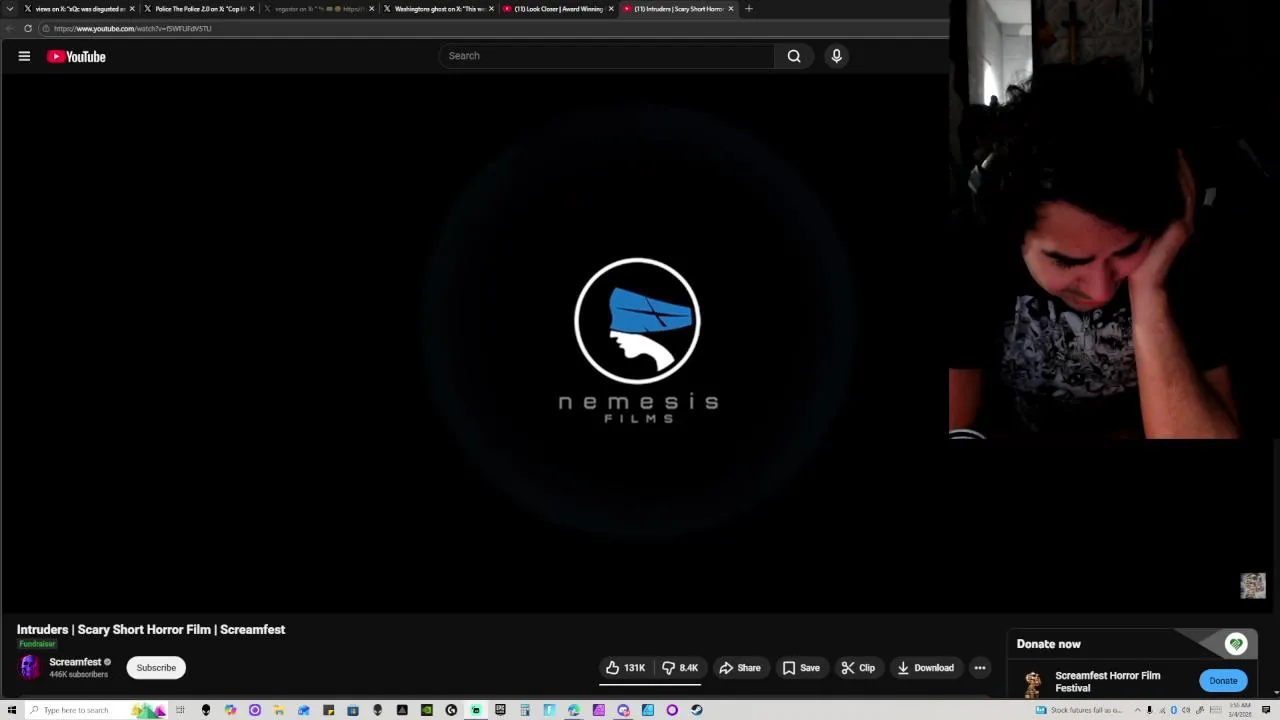Screen dimensions: 1280x720
Task: Open Task View on the taskbar
Action: [x=181, y=710]
